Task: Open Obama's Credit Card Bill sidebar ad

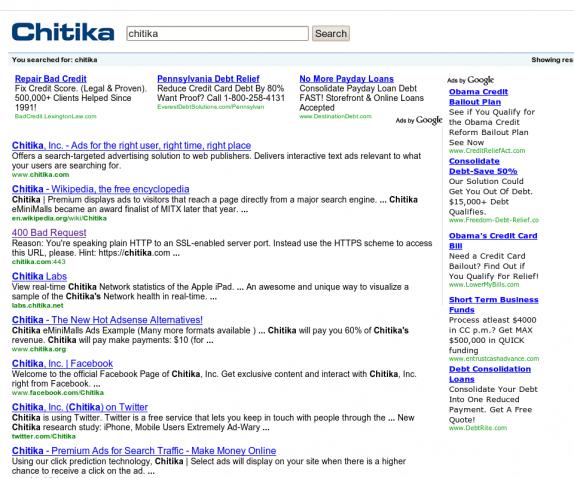Action: tap(493, 241)
